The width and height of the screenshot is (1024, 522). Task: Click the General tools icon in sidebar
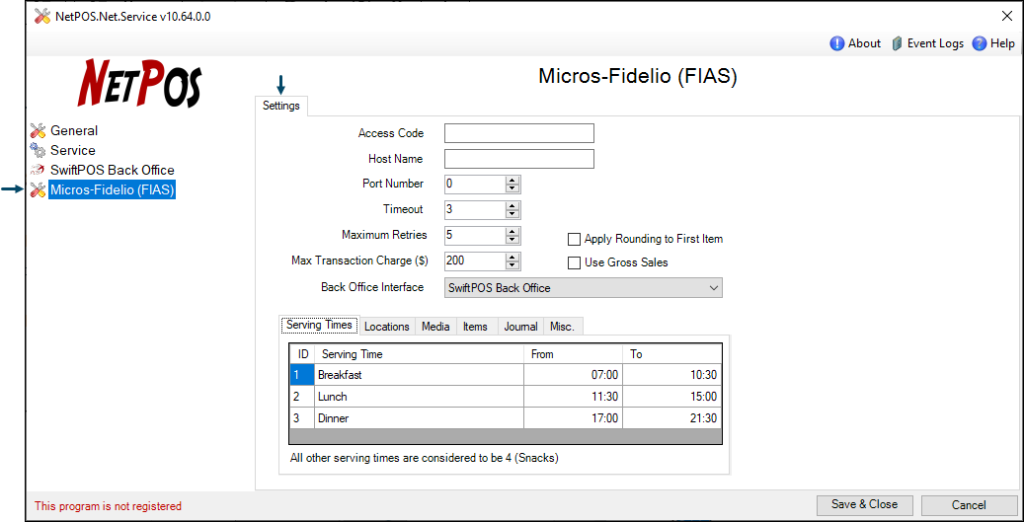[38, 131]
